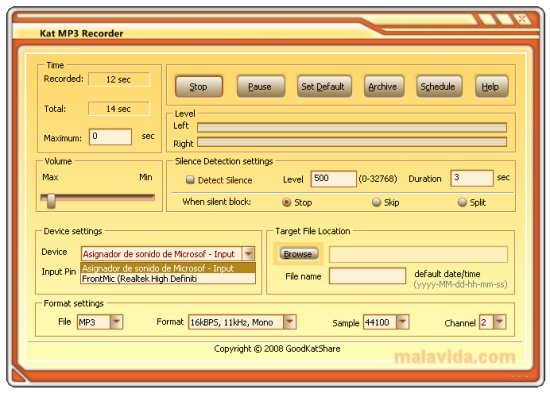Click the Recorded 12 sec value
This screenshot has width=550, height=393.
pos(119,80)
